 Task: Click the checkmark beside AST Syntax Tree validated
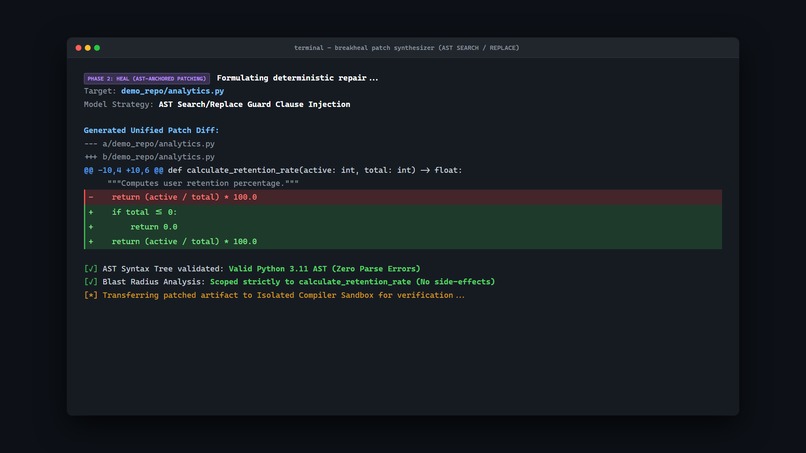(90, 269)
